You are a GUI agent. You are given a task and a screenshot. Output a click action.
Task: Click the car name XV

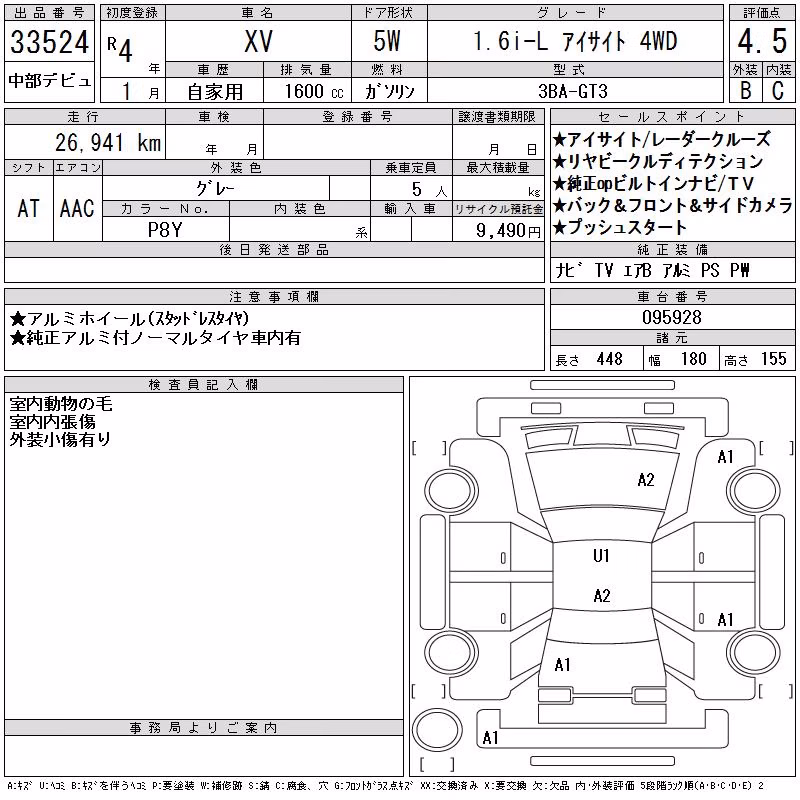click(258, 41)
